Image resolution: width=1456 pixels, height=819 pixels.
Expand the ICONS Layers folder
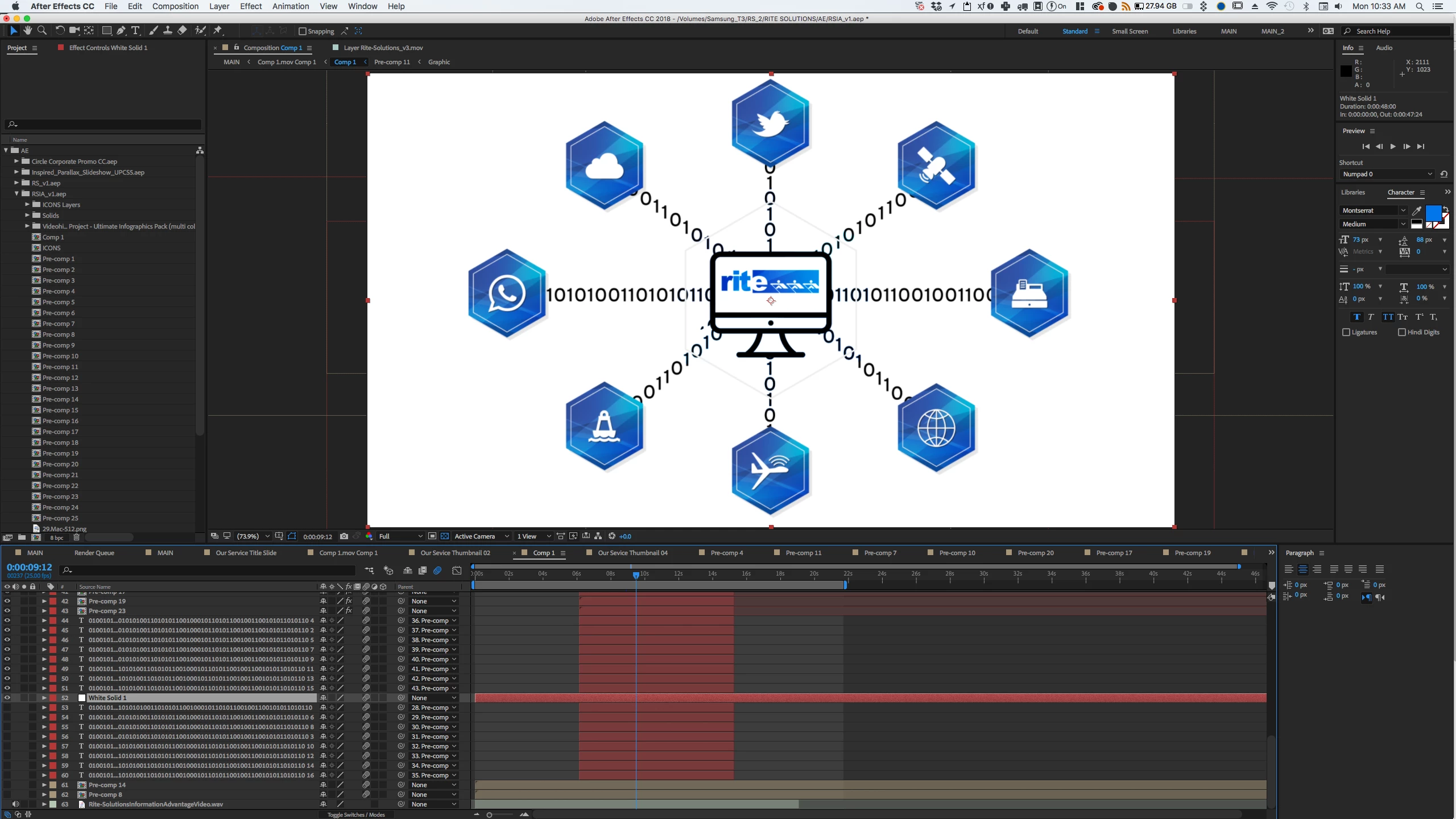[27, 205]
